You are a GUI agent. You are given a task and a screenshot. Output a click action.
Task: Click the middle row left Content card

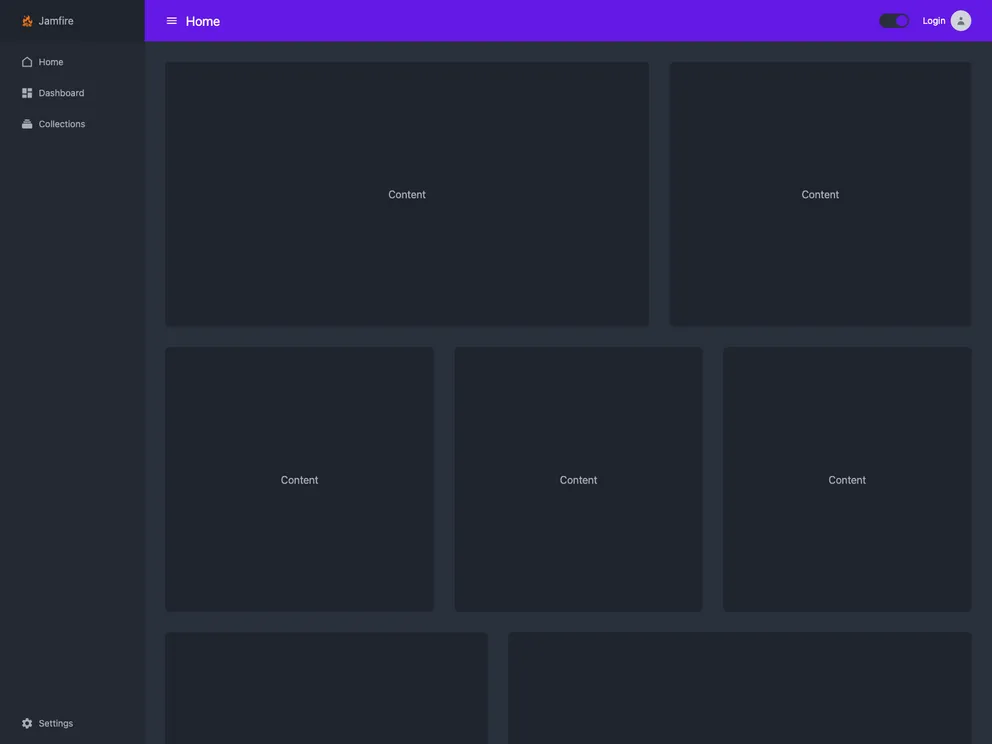click(x=299, y=479)
